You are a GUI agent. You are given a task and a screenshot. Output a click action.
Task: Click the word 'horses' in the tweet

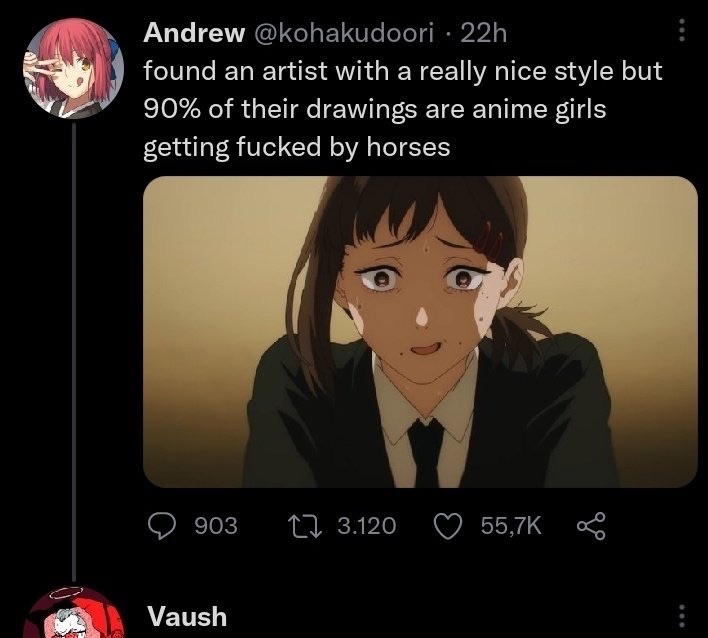(x=408, y=147)
